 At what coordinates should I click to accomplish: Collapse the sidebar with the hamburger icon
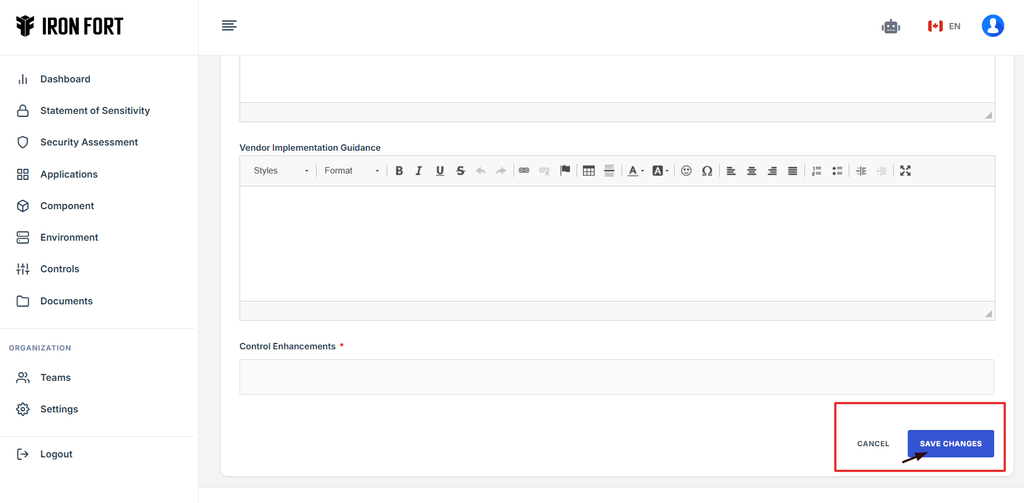(x=229, y=26)
